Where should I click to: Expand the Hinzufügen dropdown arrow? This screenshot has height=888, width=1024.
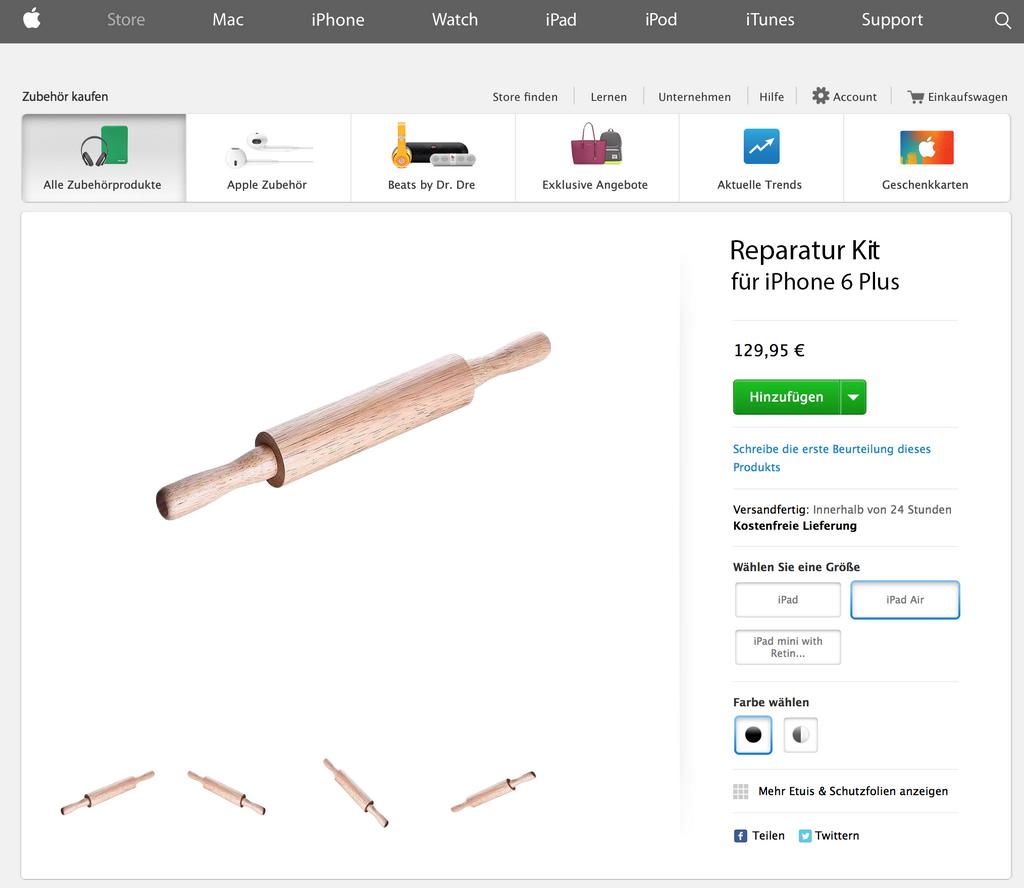tap(853, 397)
